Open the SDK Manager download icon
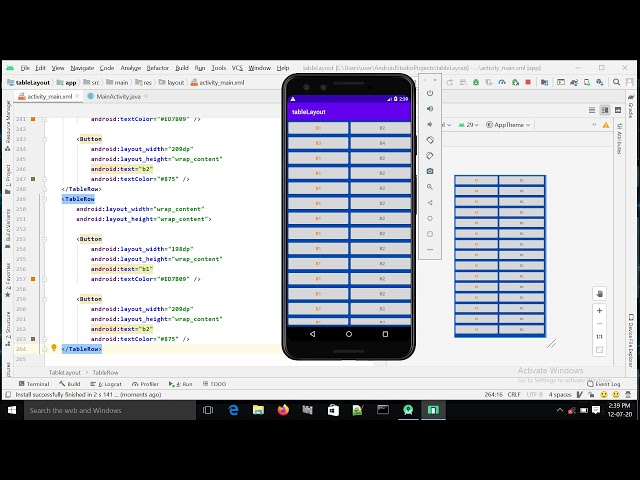The image size is (640, 480). coord(600,82)
